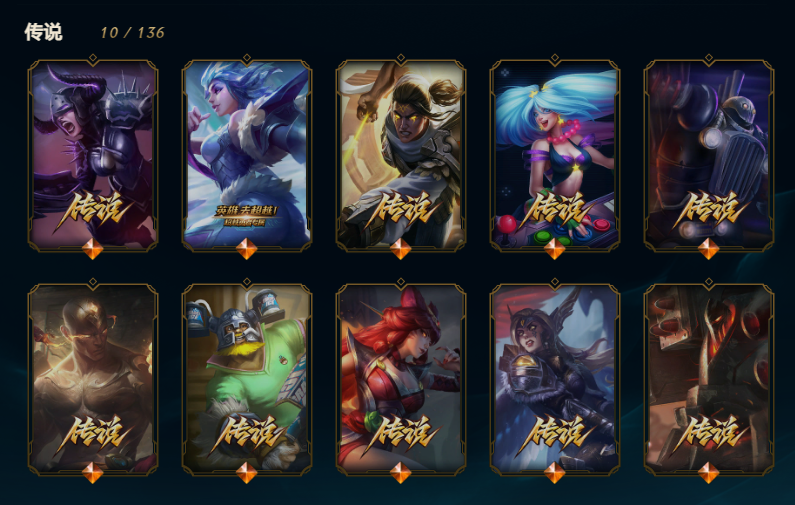The width and height of the screenshot is (795, 505).
Task: Select the bald shirtless monk skin card
Action: (93, 379)
